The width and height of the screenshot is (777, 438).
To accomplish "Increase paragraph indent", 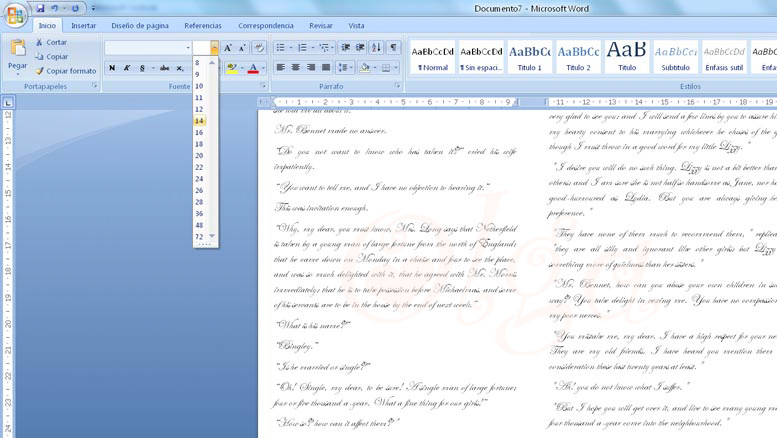I will click(360, 48).
